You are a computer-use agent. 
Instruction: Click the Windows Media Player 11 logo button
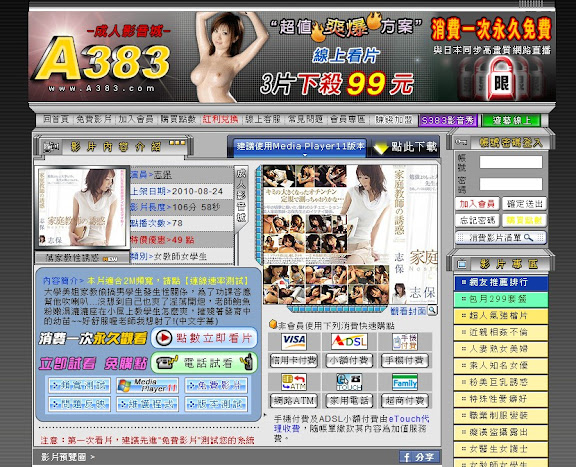[x=147, y=385]
